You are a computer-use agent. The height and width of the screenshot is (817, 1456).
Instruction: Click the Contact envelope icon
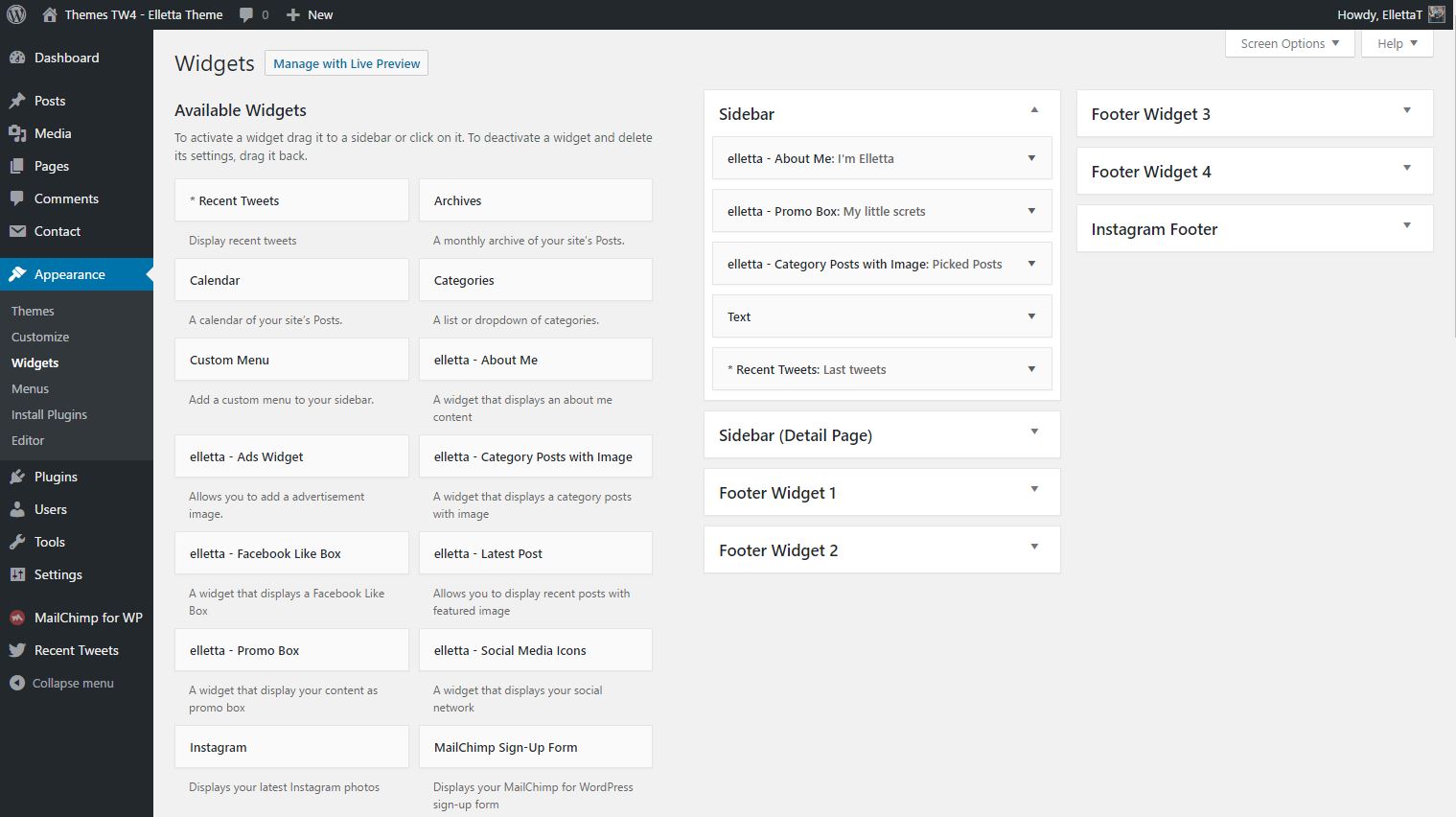pyautogui.click(x=17, y=231)
